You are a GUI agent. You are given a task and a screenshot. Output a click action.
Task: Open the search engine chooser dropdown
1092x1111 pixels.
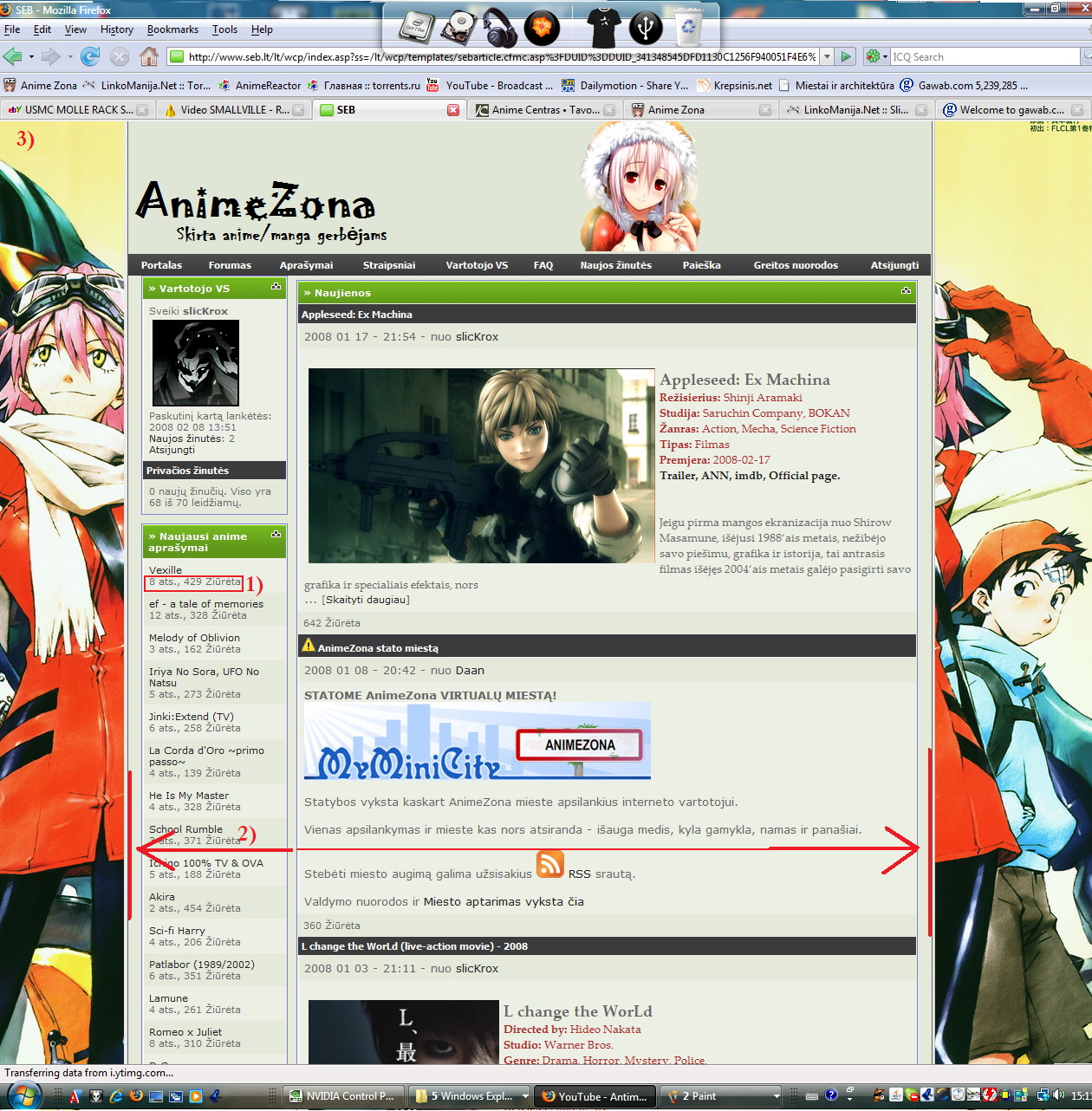tap(885, 57)
